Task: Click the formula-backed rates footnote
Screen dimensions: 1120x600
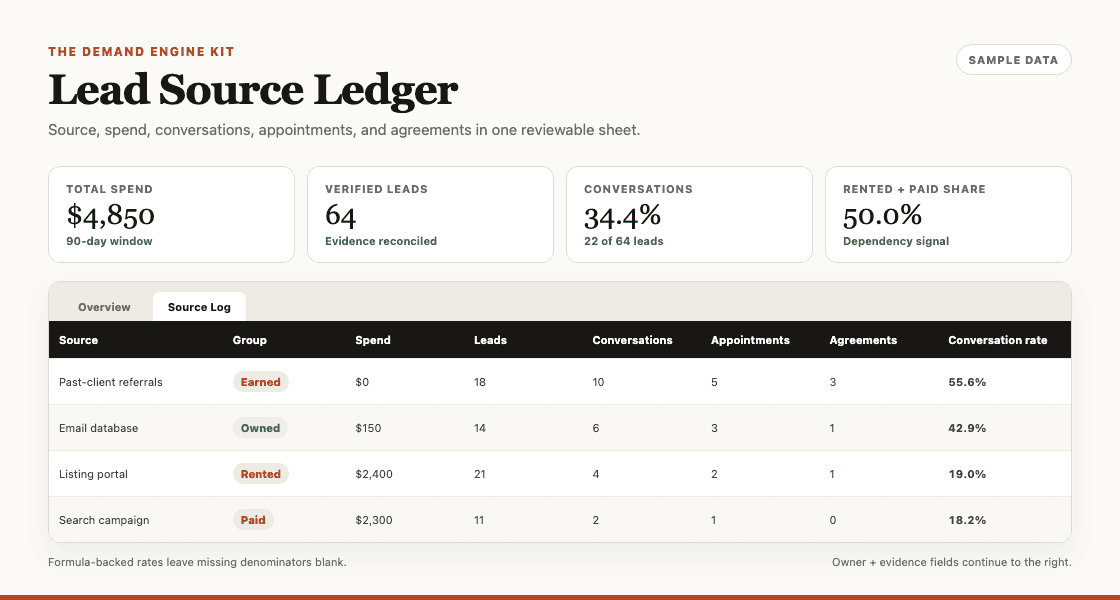Action: tap(197, 562)
